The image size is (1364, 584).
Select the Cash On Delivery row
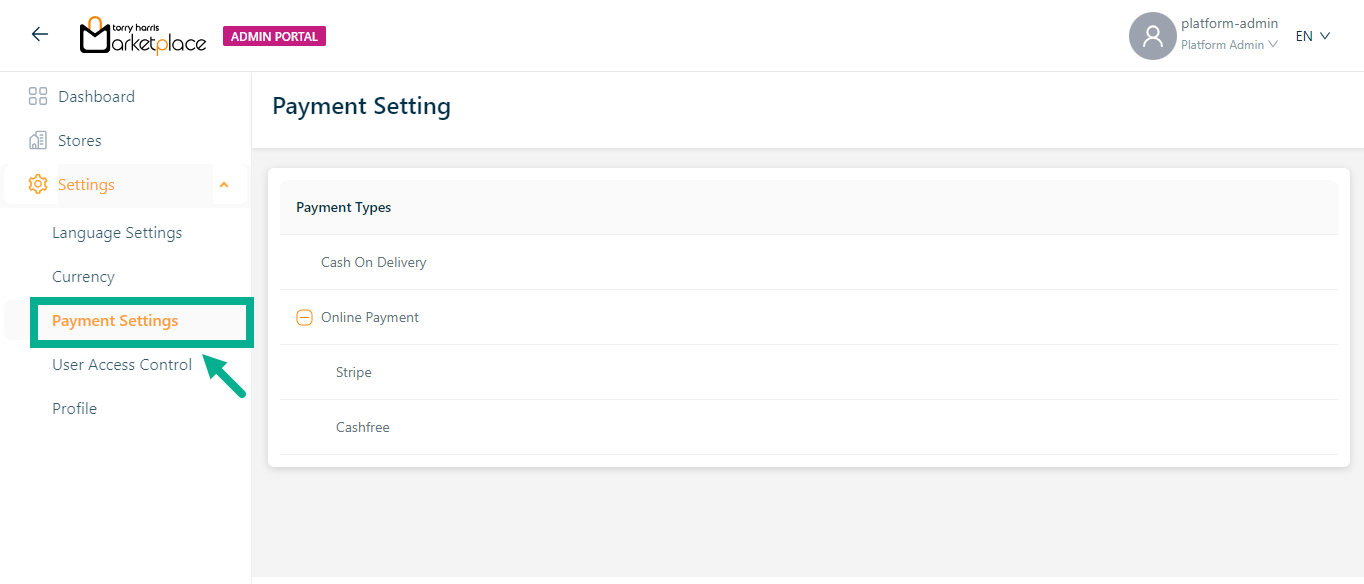pyautogui.click(x=373, y=263)
